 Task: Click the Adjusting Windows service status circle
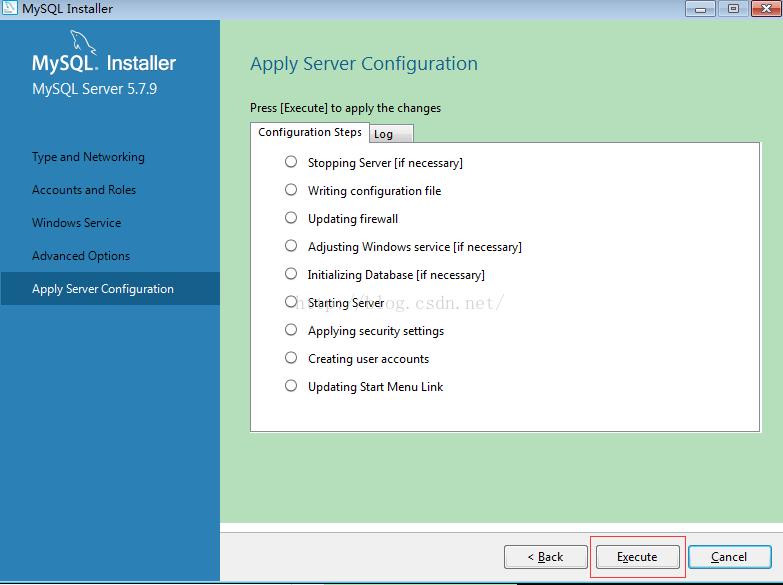click(291, 246)
